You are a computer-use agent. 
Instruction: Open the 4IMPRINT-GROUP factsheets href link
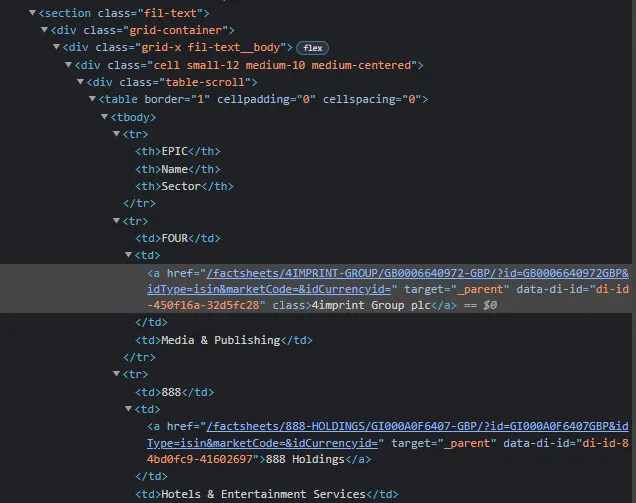point(388,281)
